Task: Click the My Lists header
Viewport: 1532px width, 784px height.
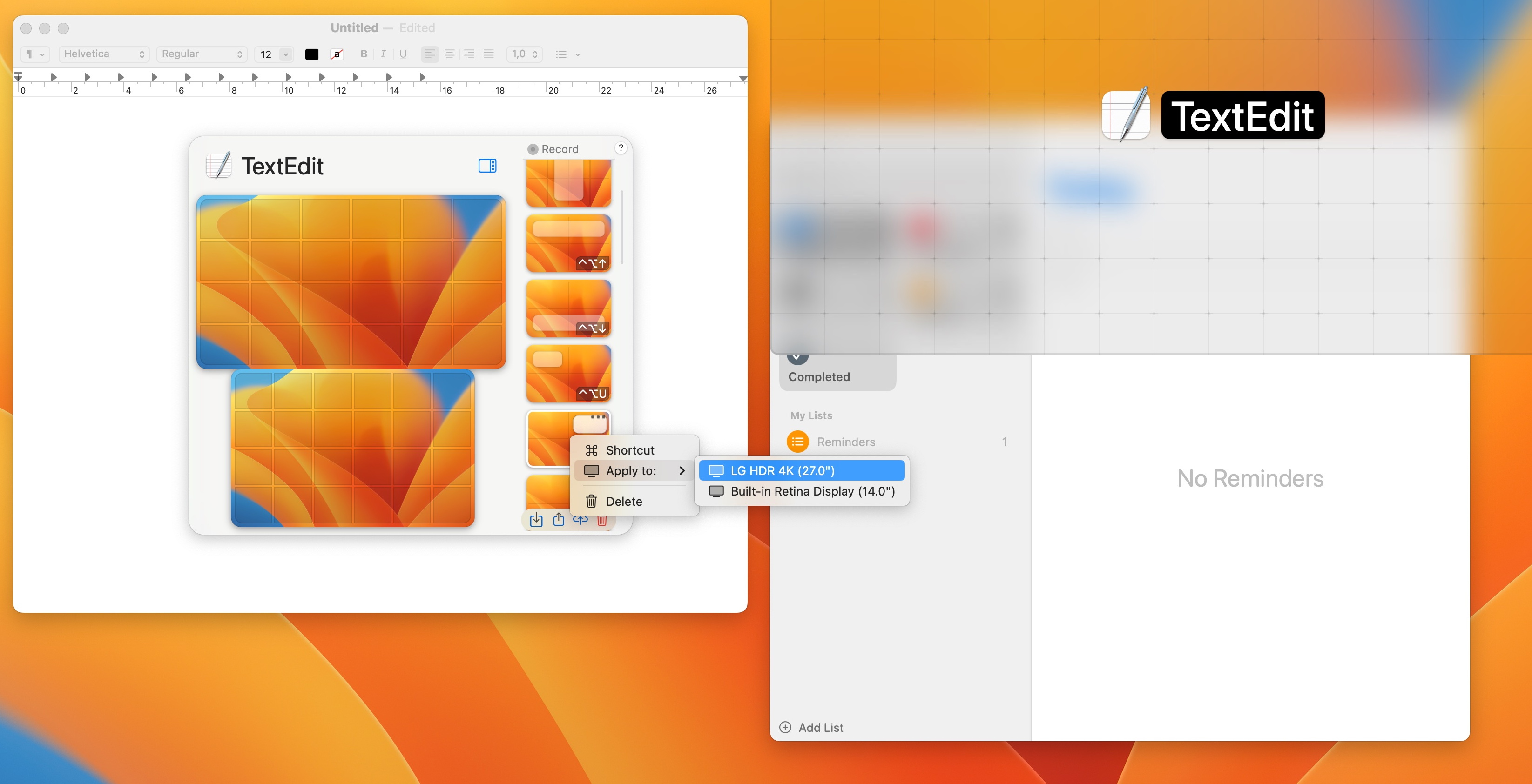Action: point(811,415)
